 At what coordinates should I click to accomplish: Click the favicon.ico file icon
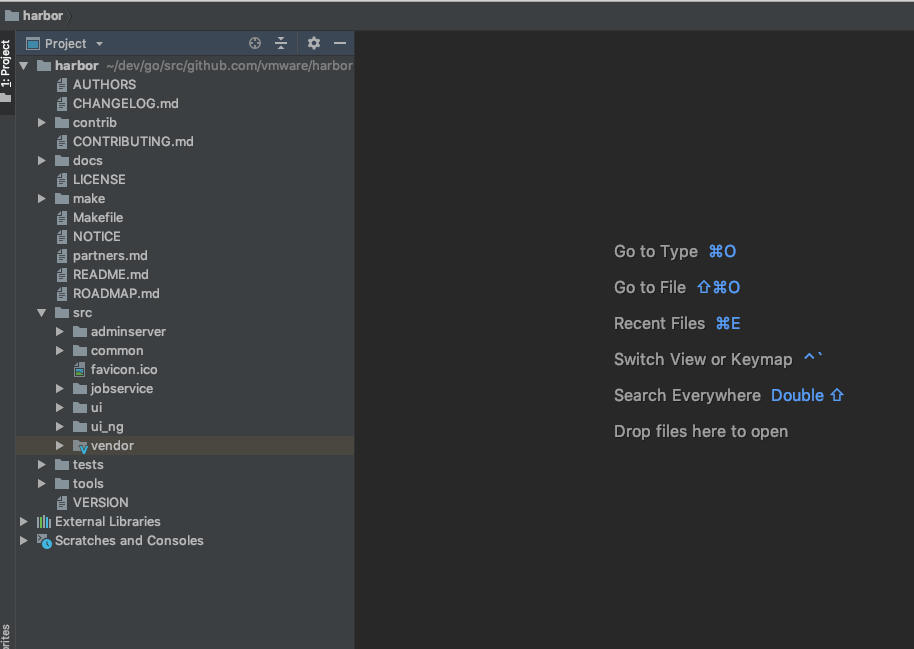(x=80, y=369)
